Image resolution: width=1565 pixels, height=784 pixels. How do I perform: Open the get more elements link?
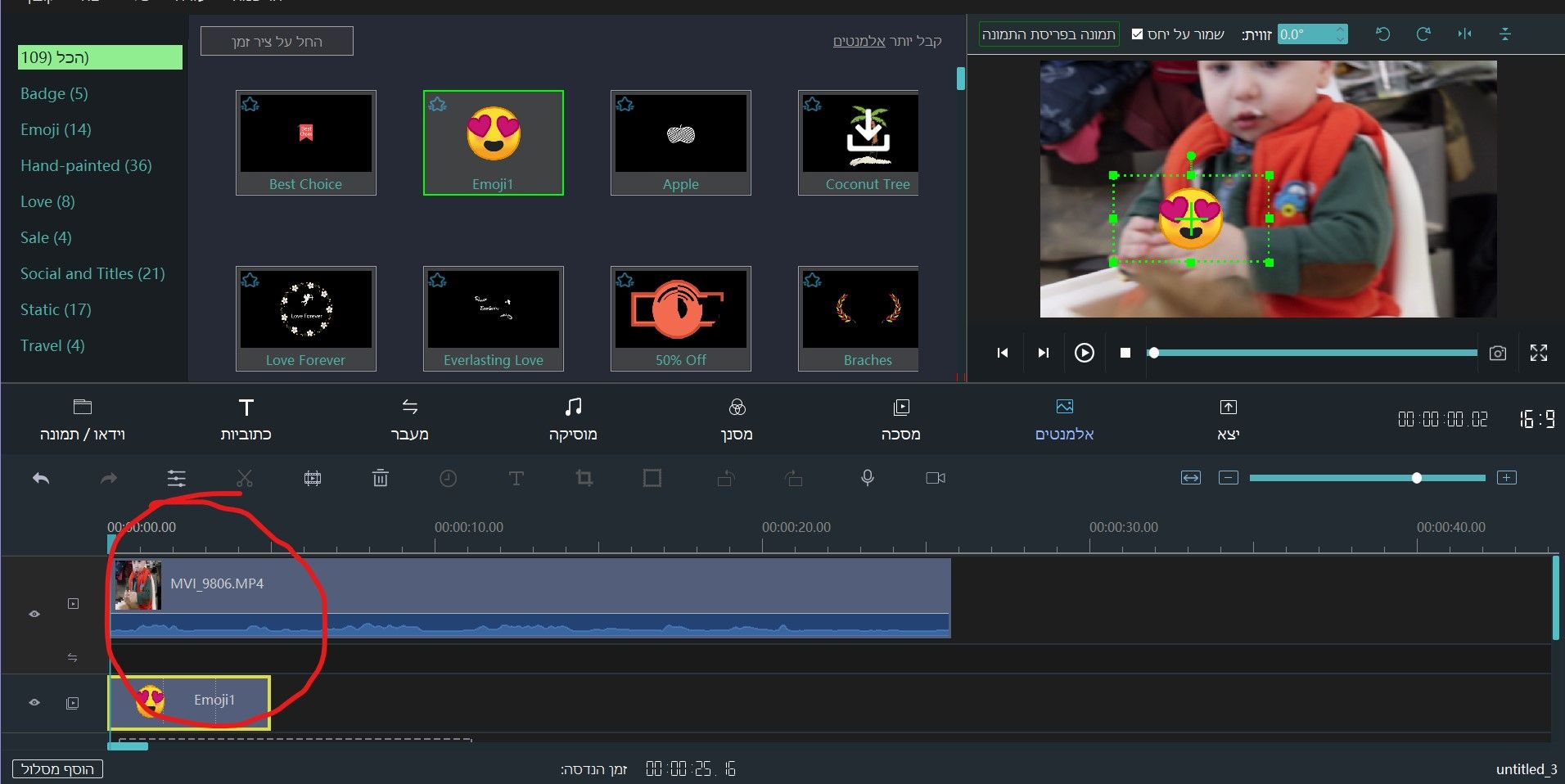pyautogui.click(x=859, y=41)
